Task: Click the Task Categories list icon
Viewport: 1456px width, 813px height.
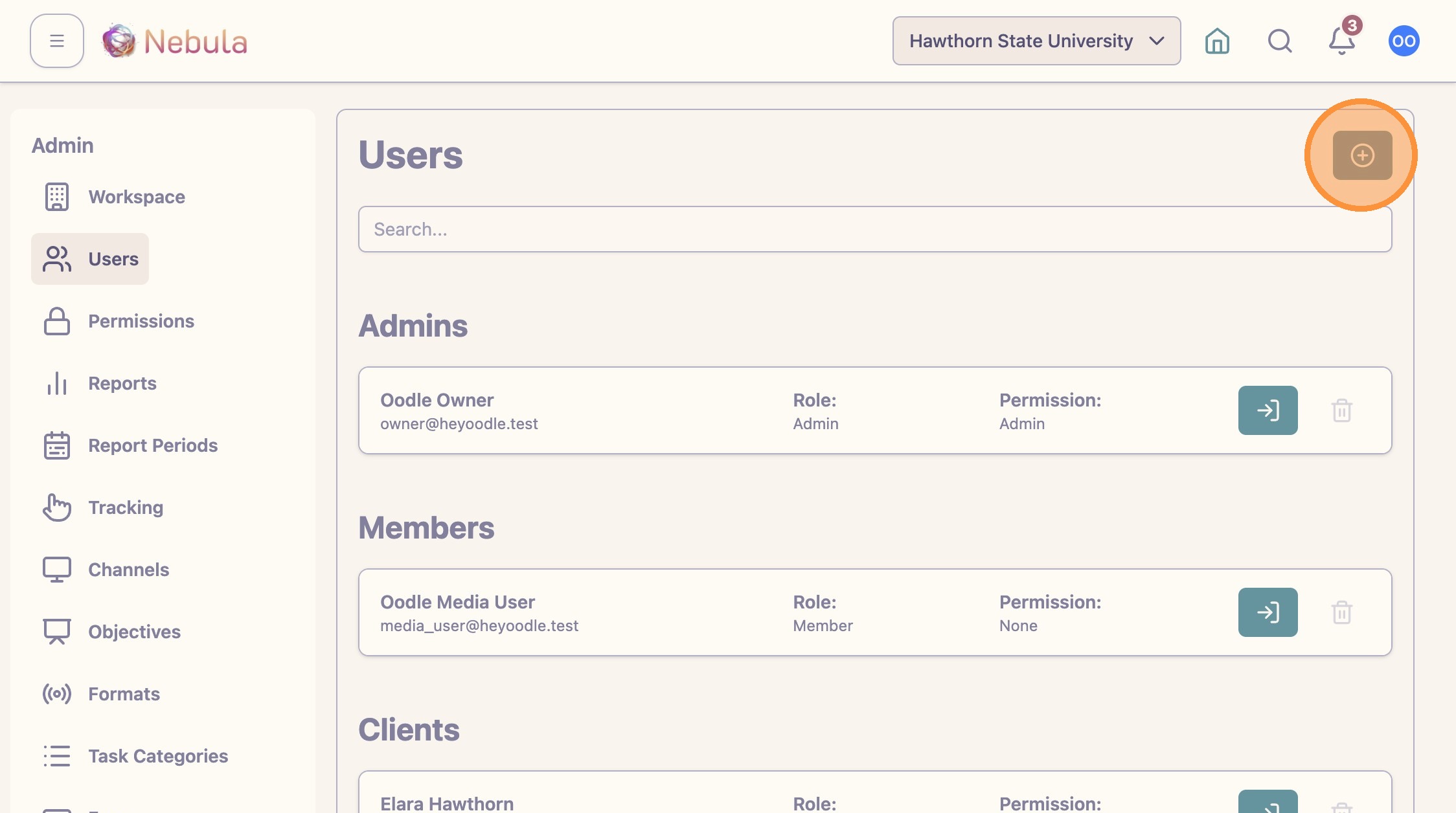Action: coord(57,756)
